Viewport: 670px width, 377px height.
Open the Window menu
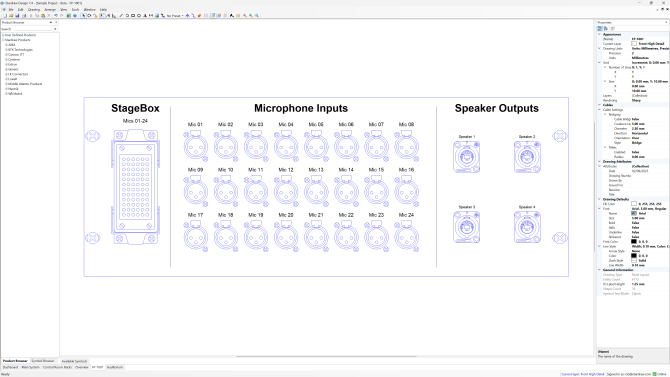(x=89, y=9)
